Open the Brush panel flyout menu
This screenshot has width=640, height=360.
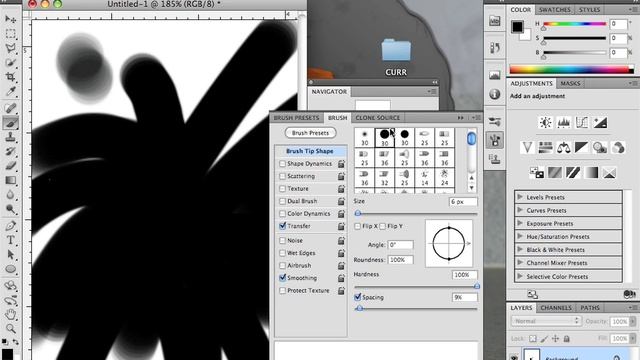pyautogui.click(x=476, y=118)
